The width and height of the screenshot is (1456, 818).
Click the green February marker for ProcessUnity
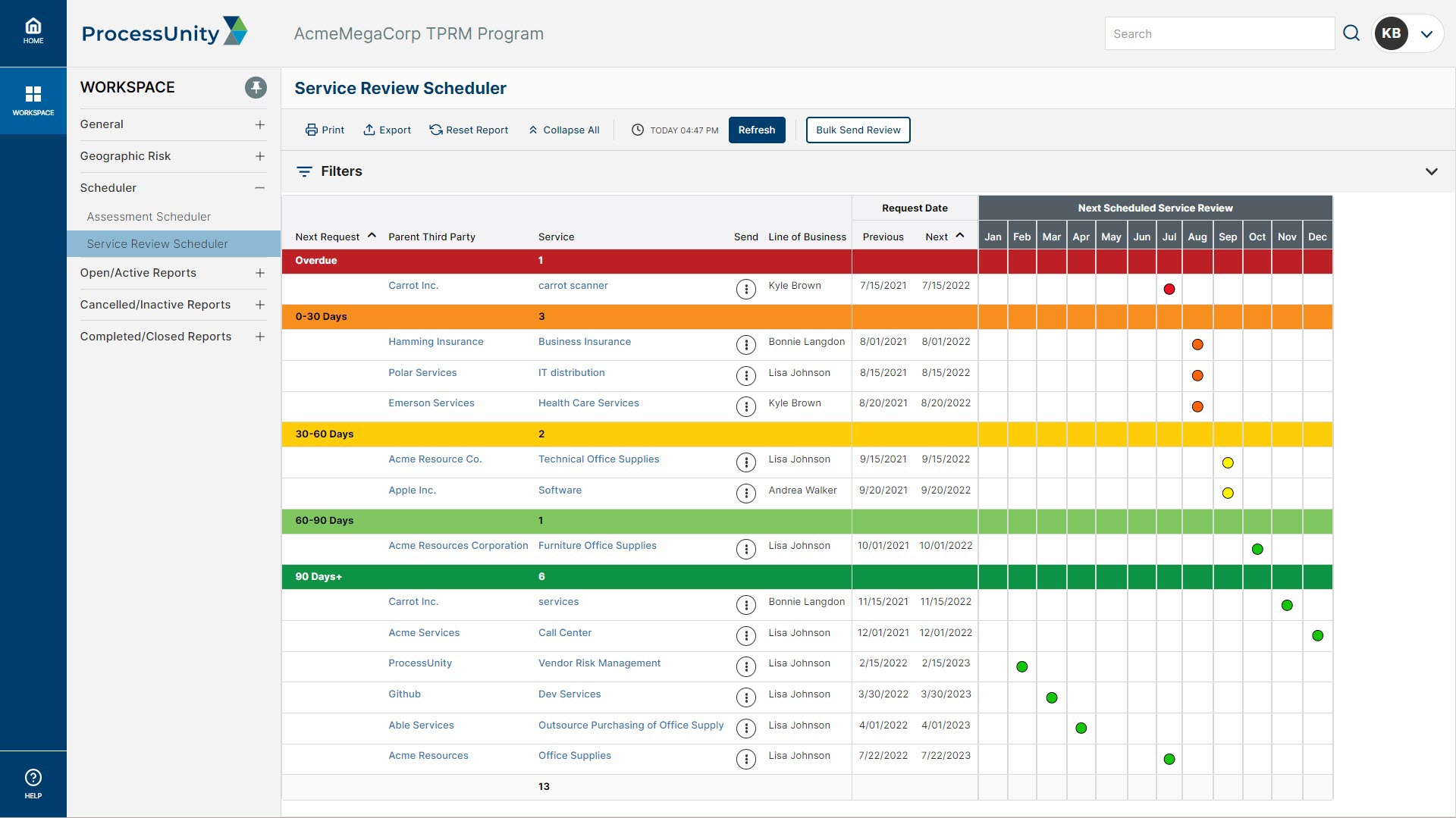coord(1022,666)
